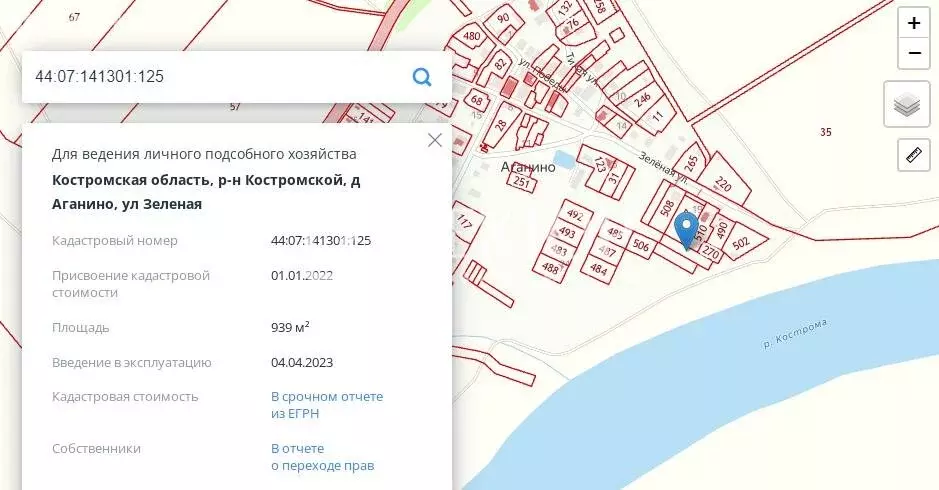Click parcel 506 on the map
Image resolution: width=939 pixels, height=490 pixels.
(x=642, y=245)
